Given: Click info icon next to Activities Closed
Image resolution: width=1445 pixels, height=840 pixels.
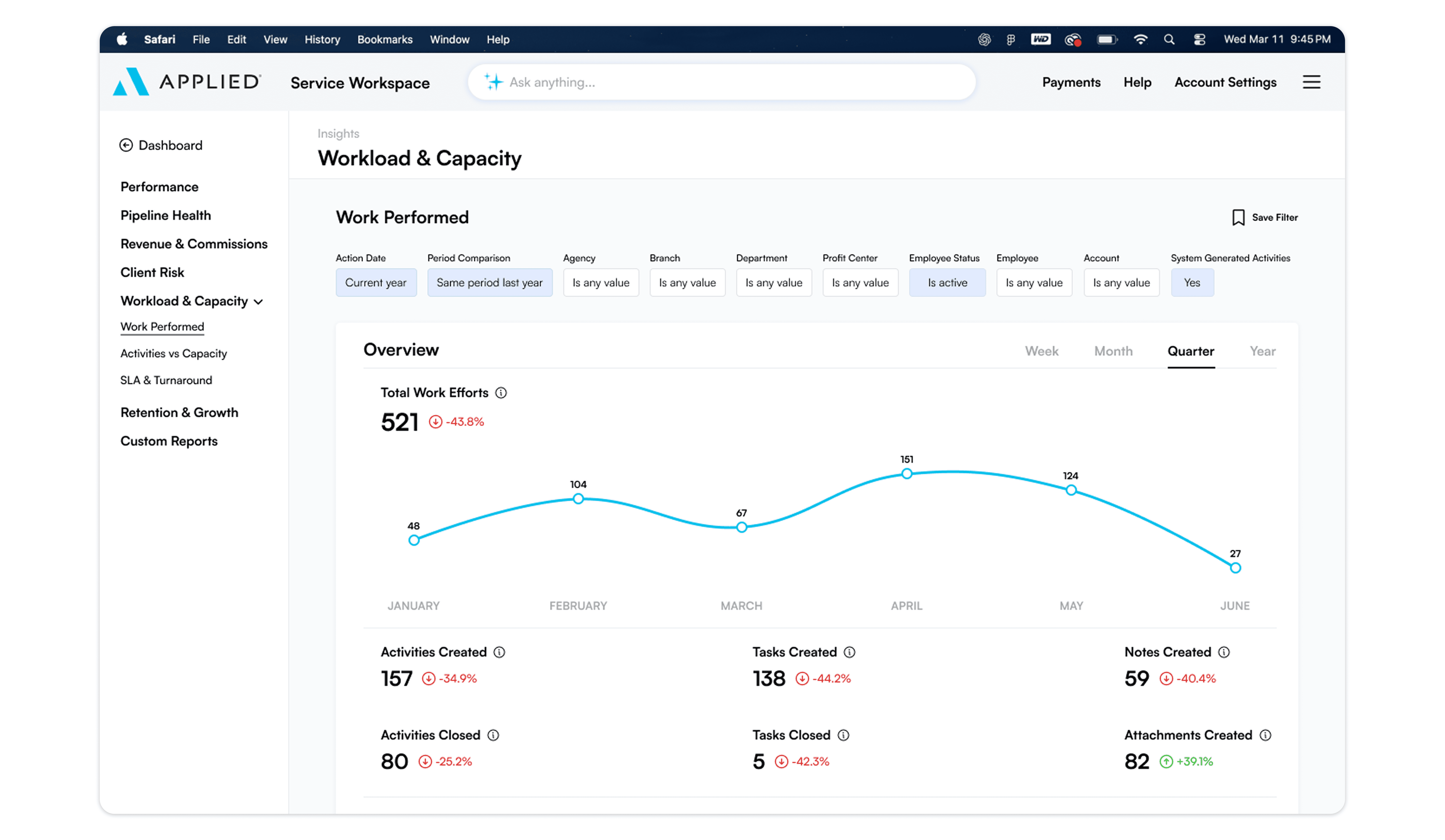Looking at the screenshot, I should (x=493, y=735).
